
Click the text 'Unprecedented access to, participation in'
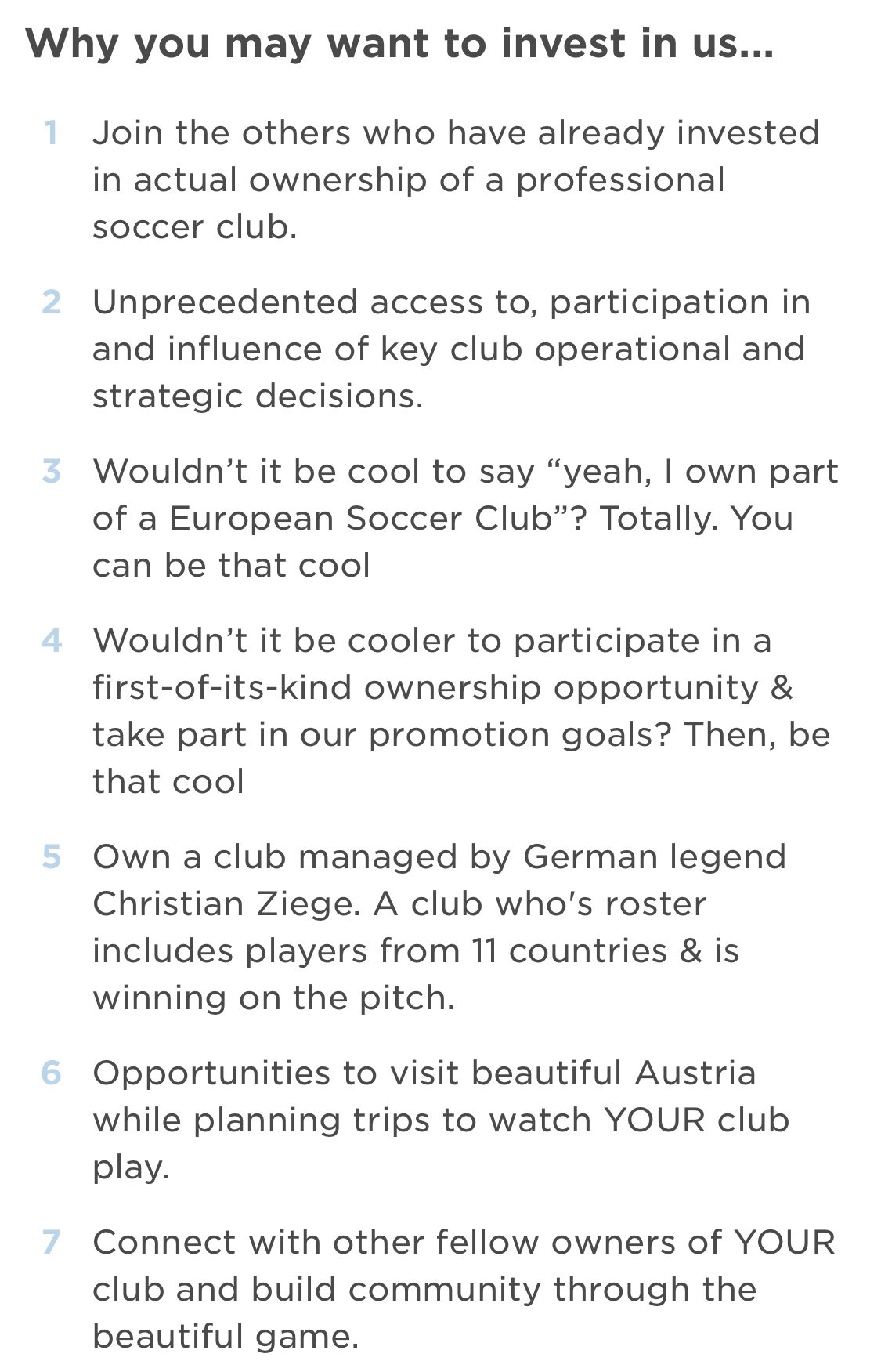click(451, 302)
